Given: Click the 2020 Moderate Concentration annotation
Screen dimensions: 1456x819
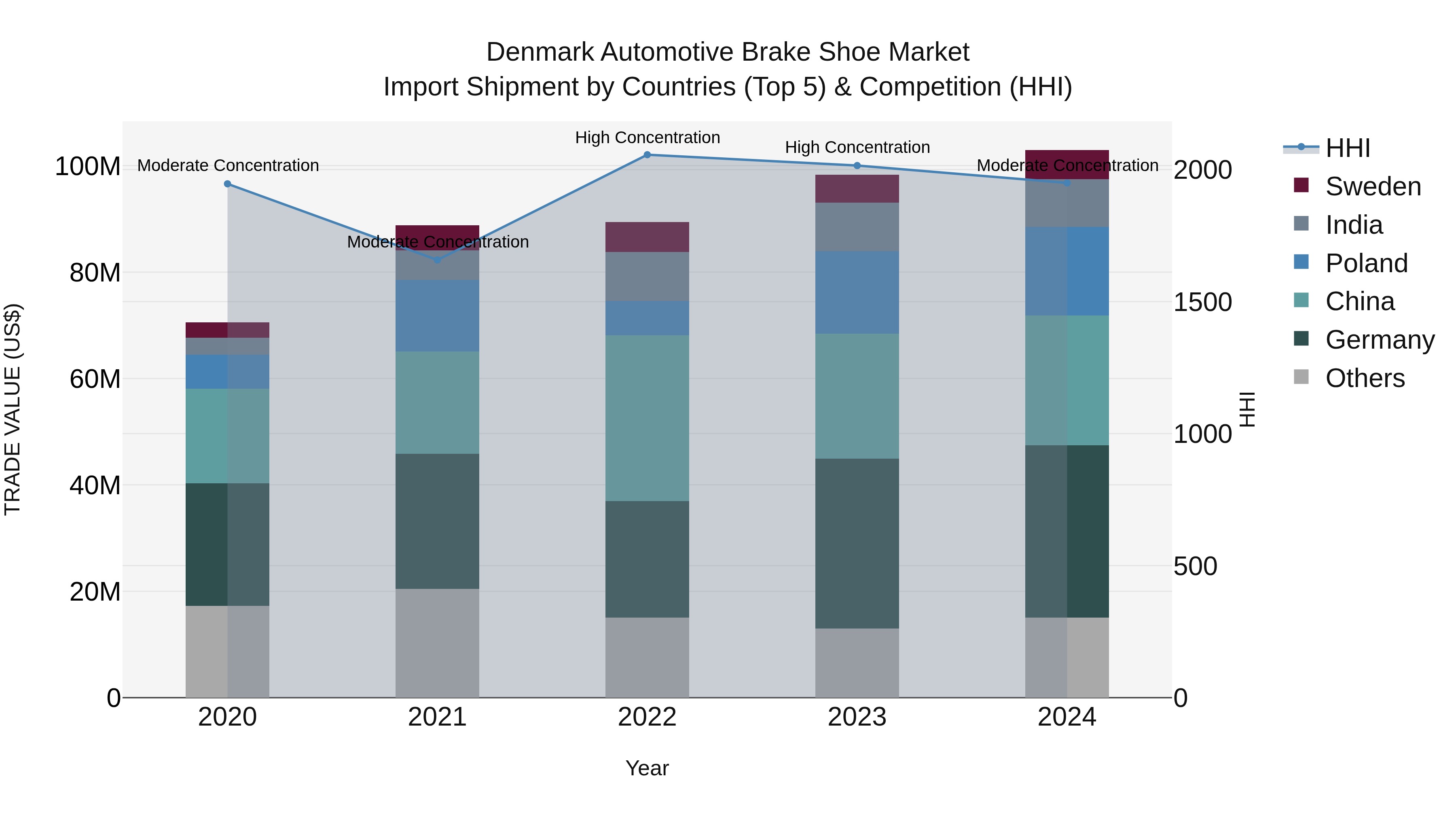Looking at the screenshot, I should pos(228,165).
